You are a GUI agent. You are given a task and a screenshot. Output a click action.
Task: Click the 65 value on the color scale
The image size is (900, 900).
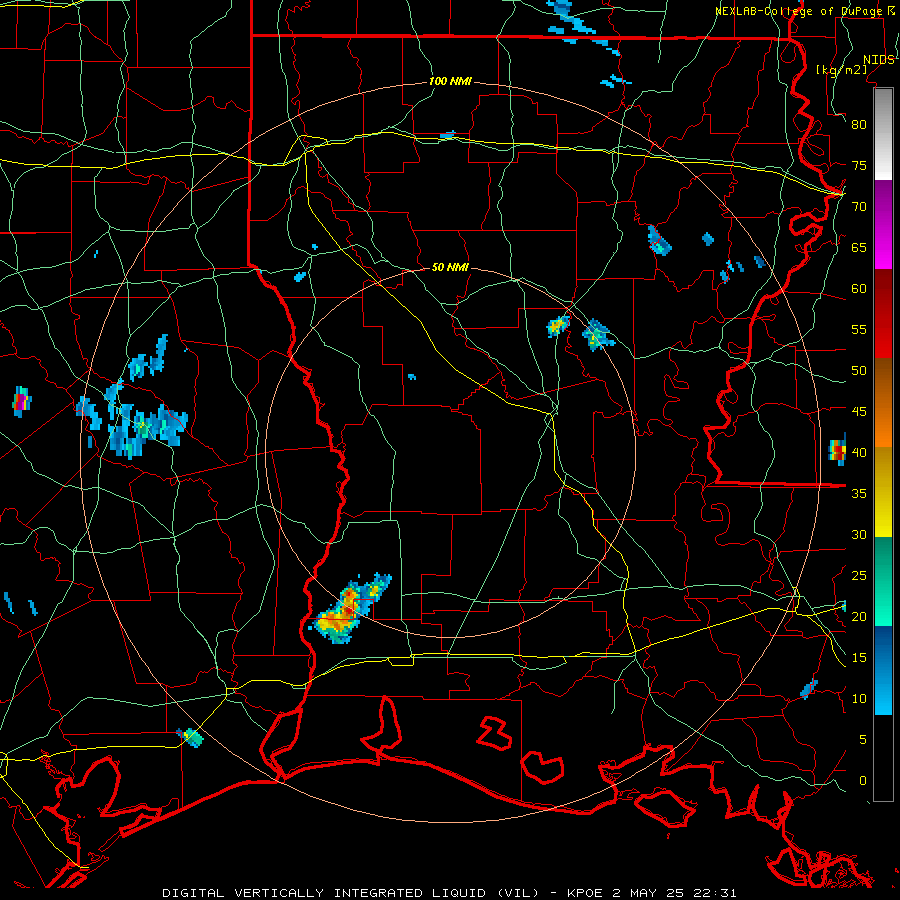(859, 248)
